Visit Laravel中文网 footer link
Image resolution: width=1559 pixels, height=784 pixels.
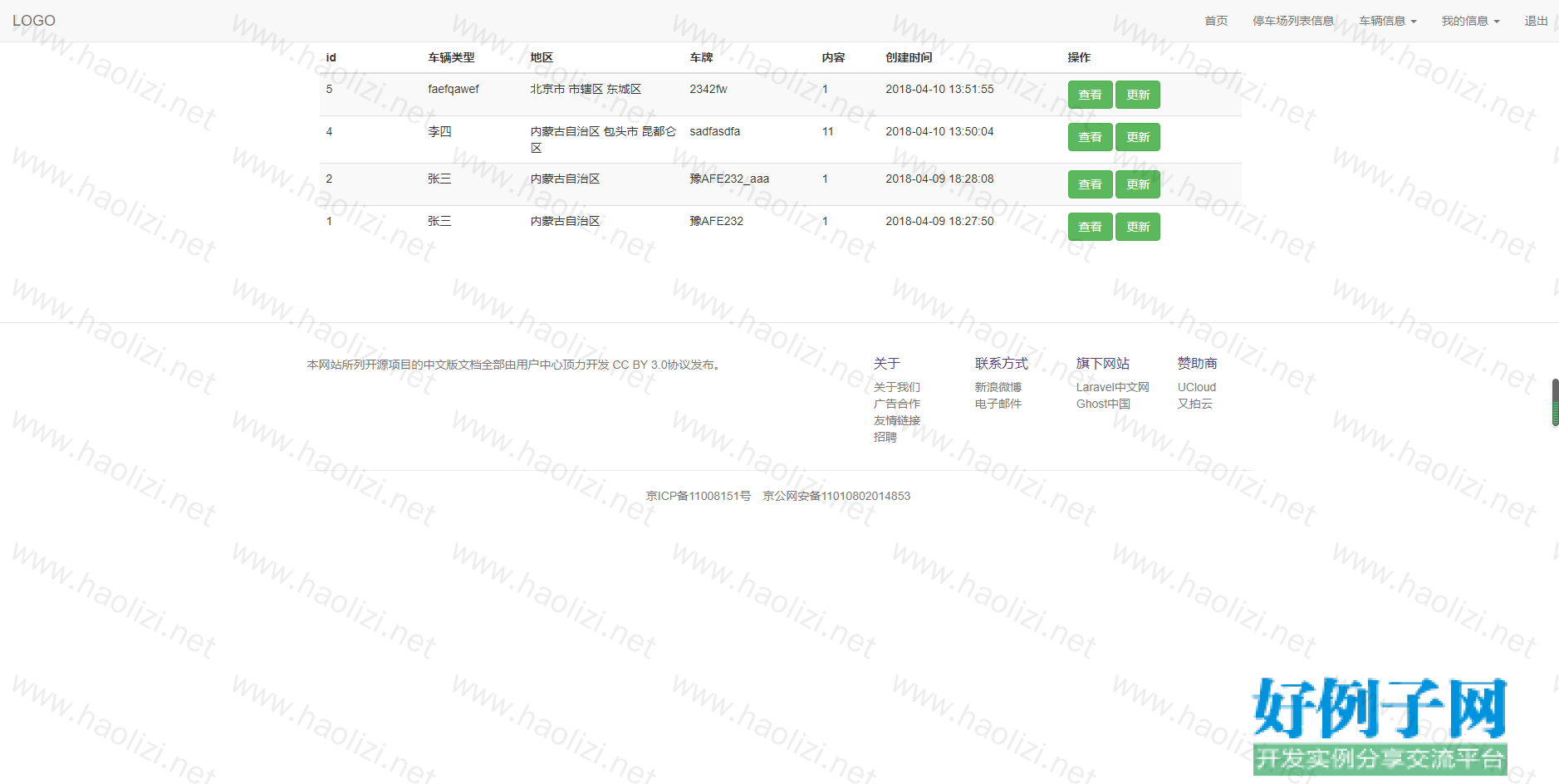click(1112, 387)
